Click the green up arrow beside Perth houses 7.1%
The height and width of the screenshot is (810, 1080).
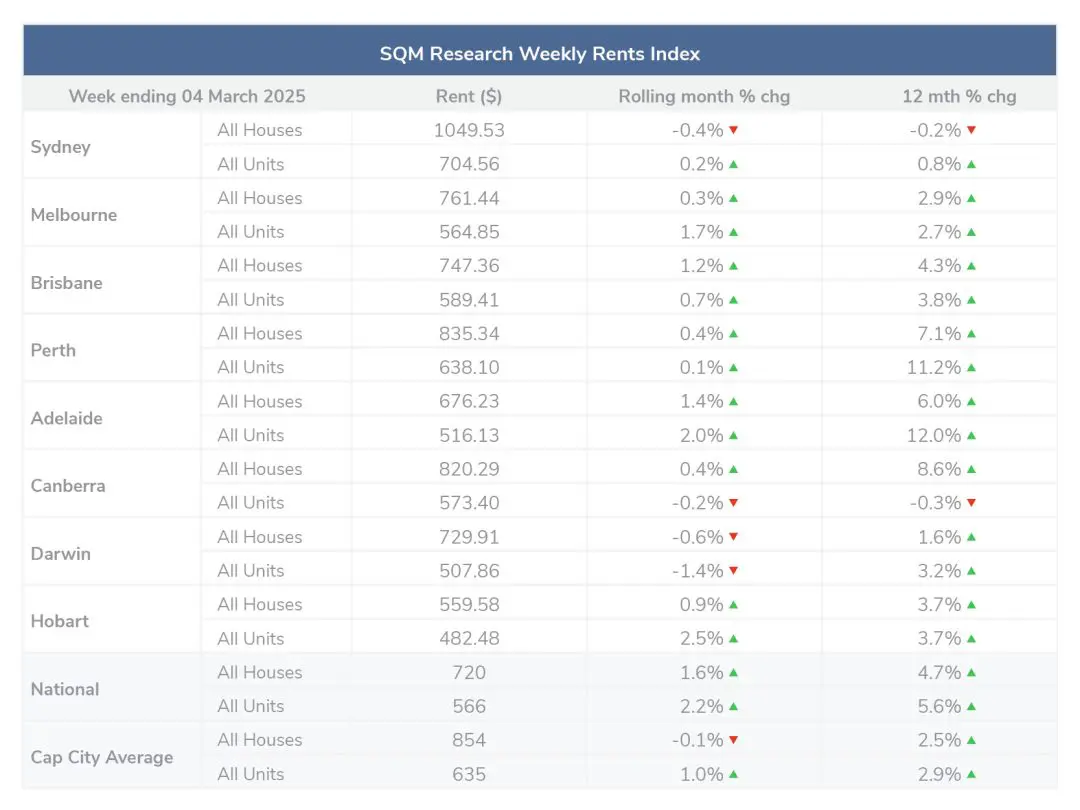[971, 333]
